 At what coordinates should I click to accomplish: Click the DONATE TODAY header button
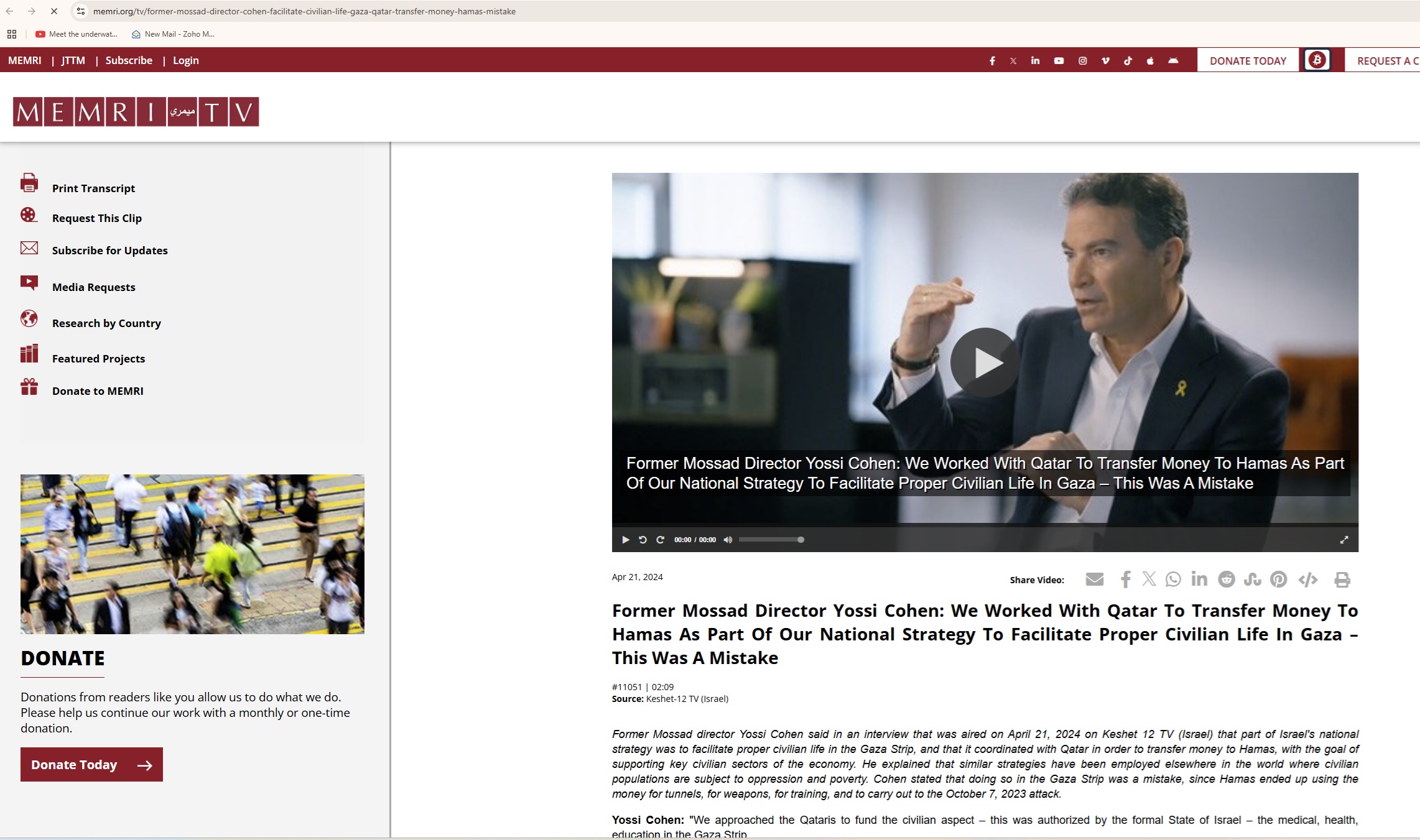[x=1248, y=60]
